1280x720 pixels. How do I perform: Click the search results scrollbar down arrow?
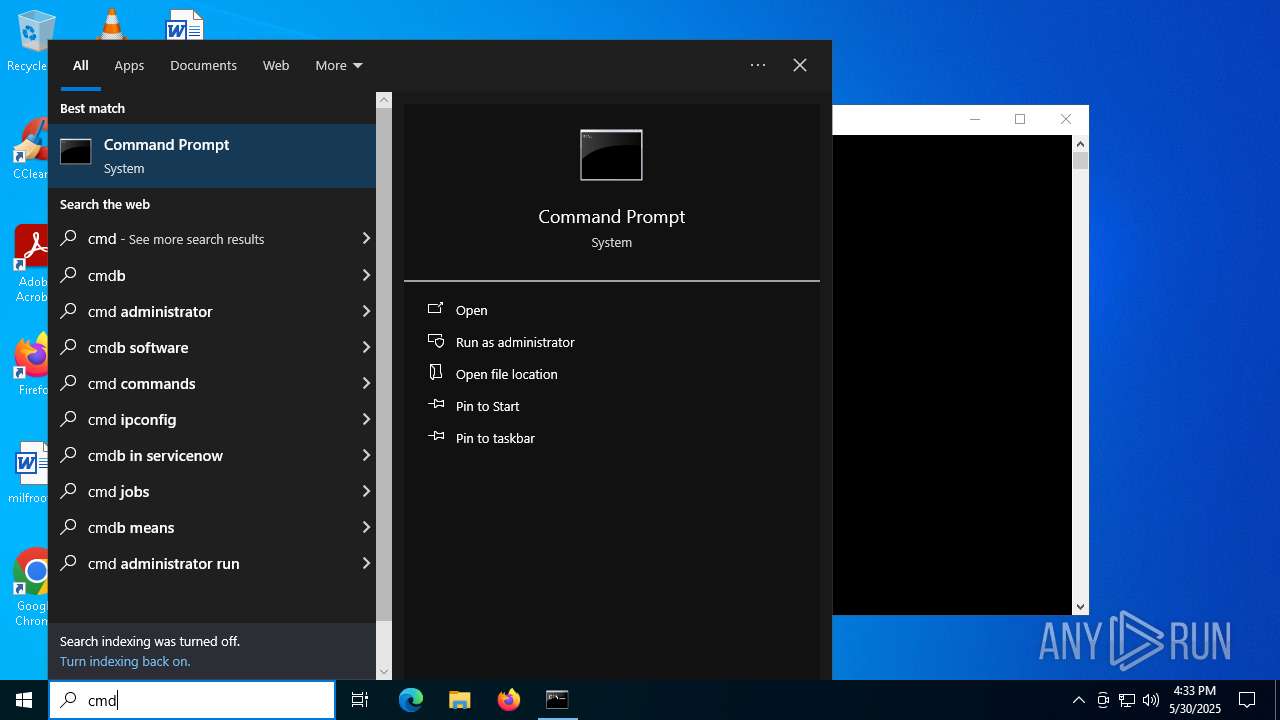(384, 672)
